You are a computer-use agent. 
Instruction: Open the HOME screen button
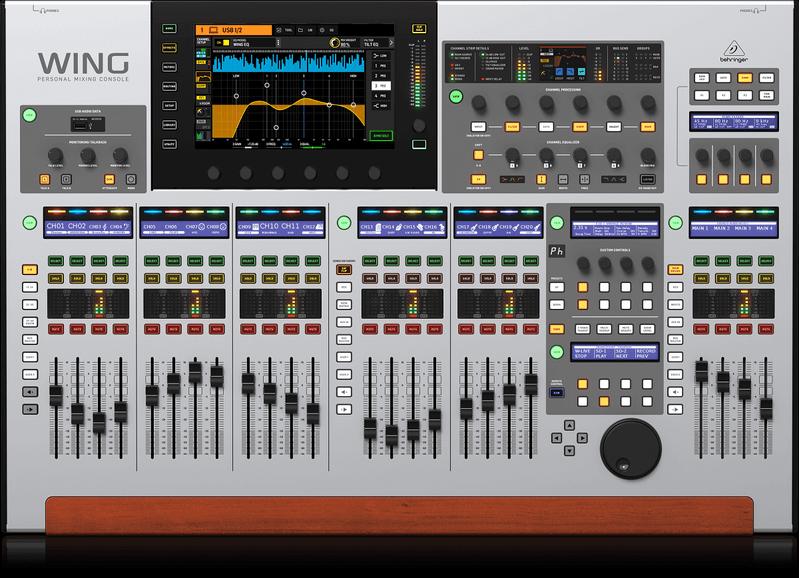[169, 29]
